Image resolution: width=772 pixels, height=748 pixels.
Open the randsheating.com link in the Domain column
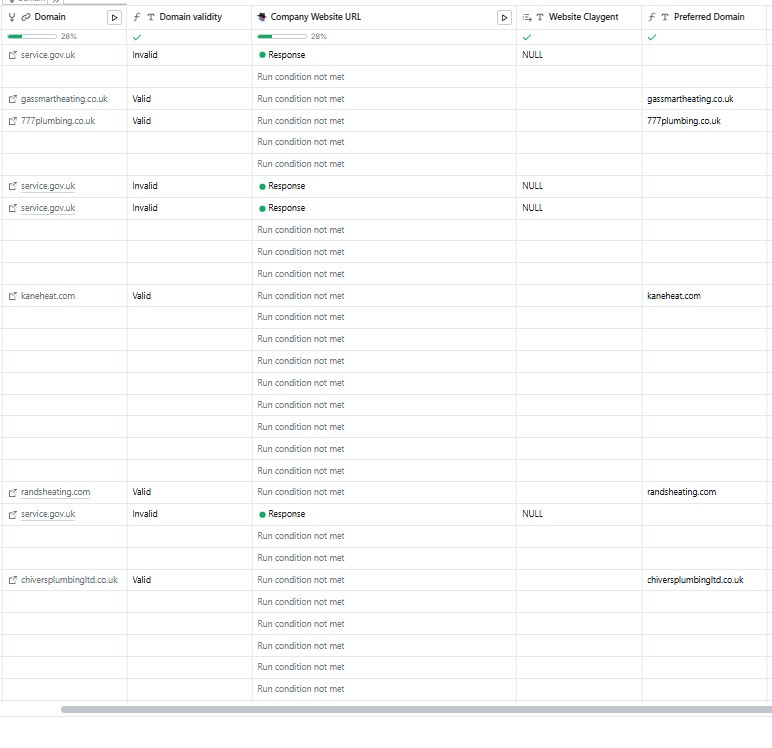coord(55,492)
